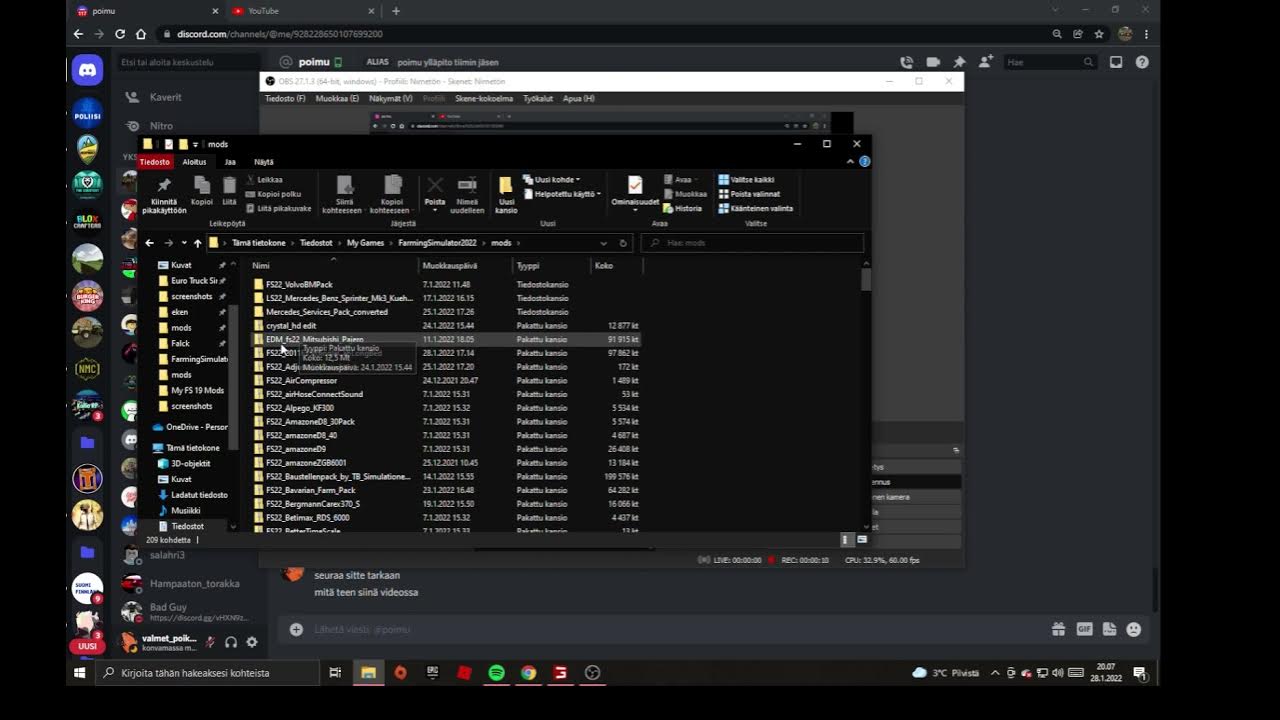Open the Tiedosto tab in Explorer
This screenshot has height=720, width=1280.
coord(155,161)
